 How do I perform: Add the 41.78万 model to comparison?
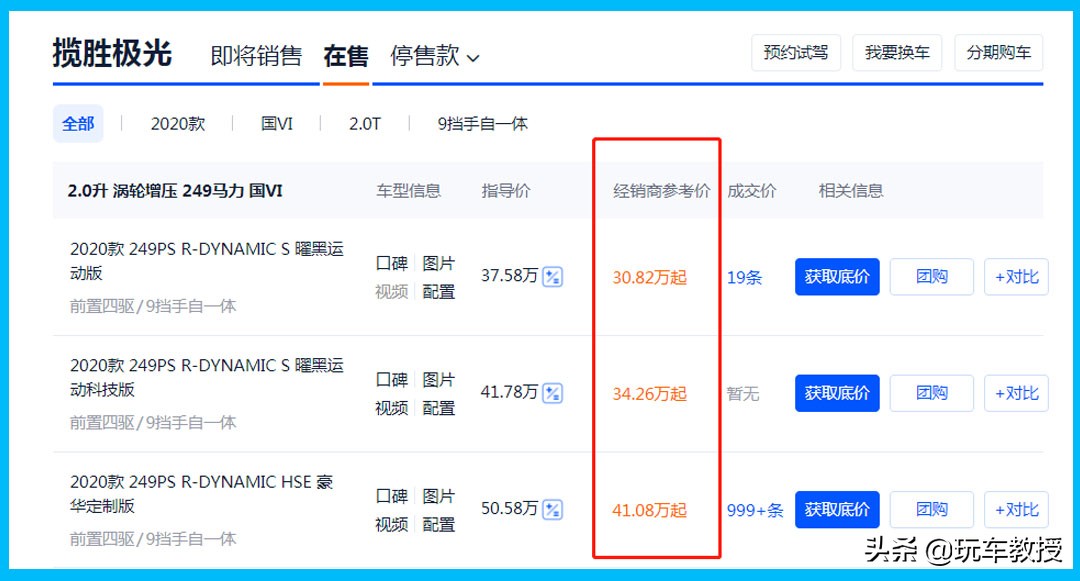pyautogui.click(x=1016, y=393)
